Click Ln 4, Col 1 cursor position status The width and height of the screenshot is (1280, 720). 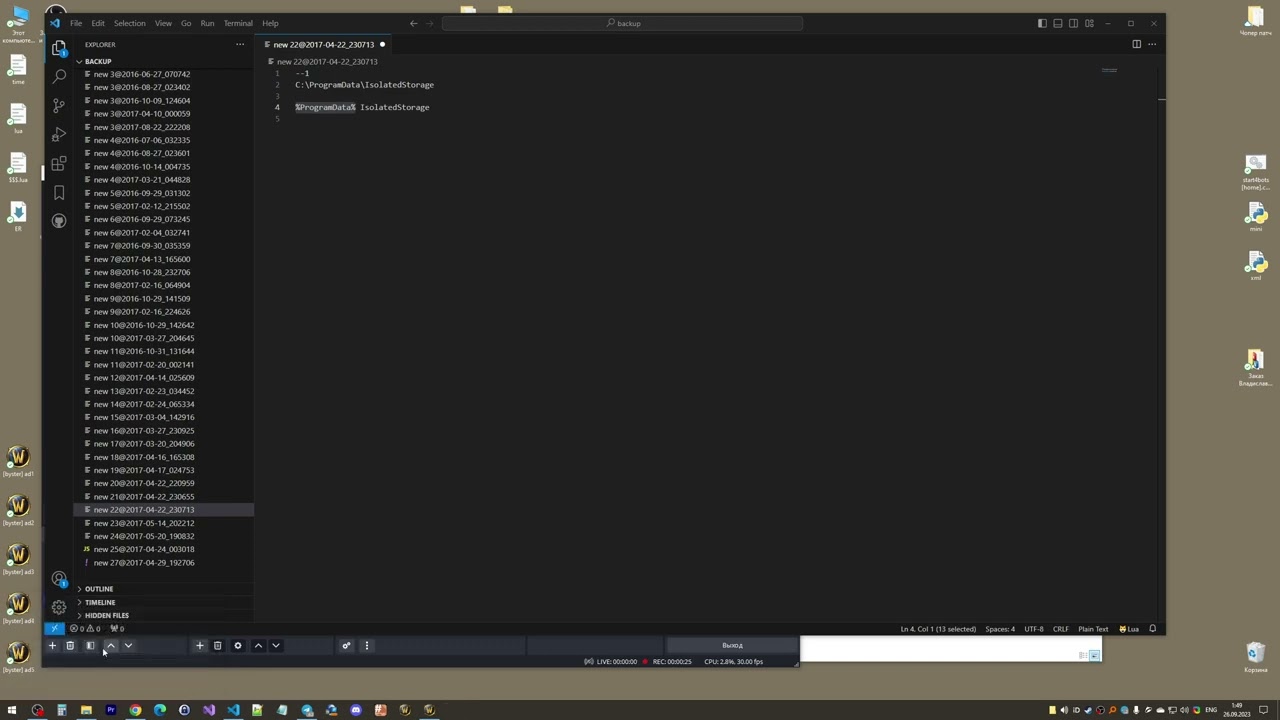pos(938,629)
